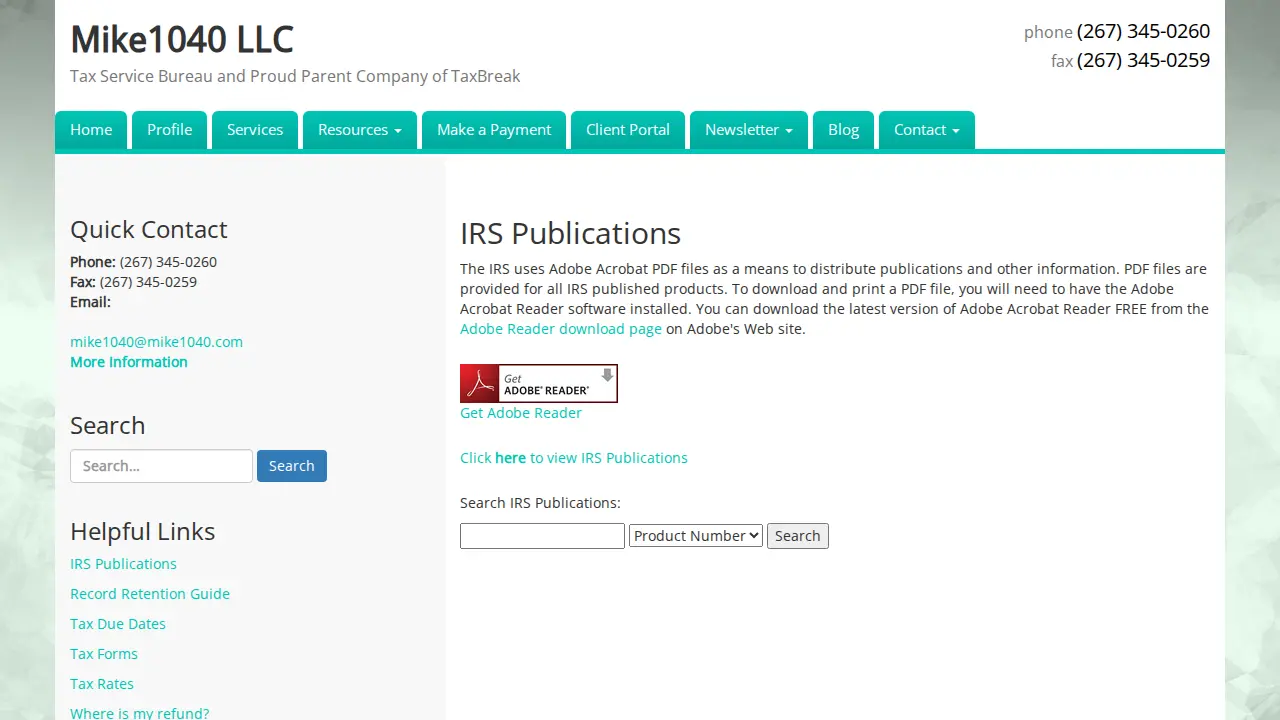Open the More Information link
1280x720 pixels.
click(129, 362)
